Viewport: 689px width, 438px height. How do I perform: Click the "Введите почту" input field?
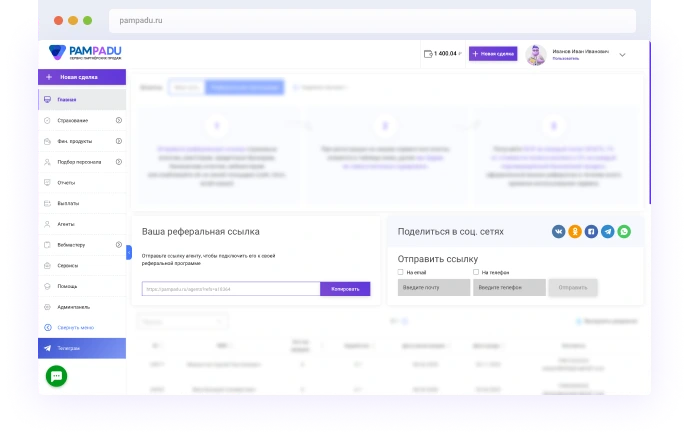(x=433, y=288)
